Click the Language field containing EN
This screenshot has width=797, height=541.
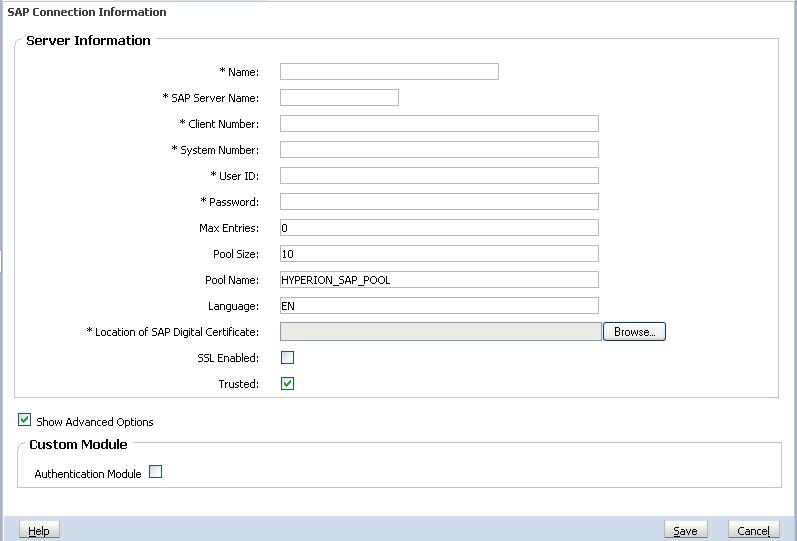coord(439,306)
